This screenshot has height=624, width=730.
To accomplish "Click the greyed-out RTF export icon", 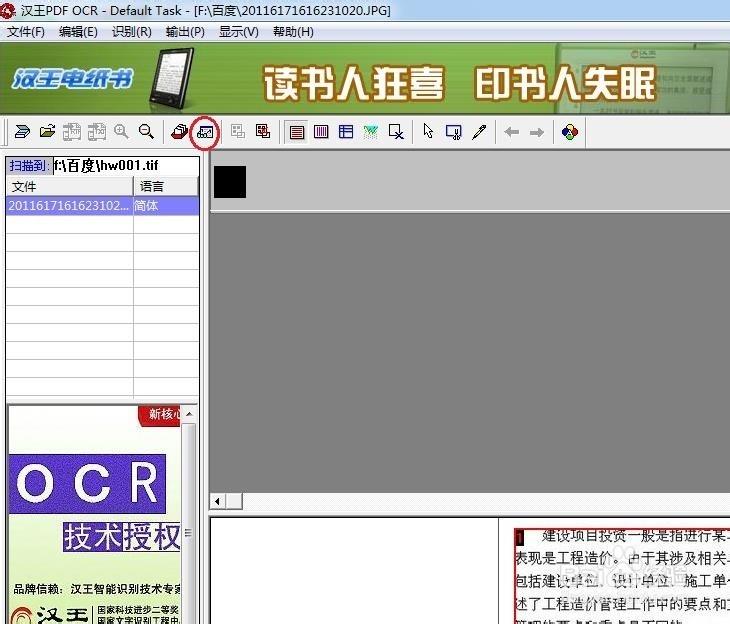I will pos(72,132).
